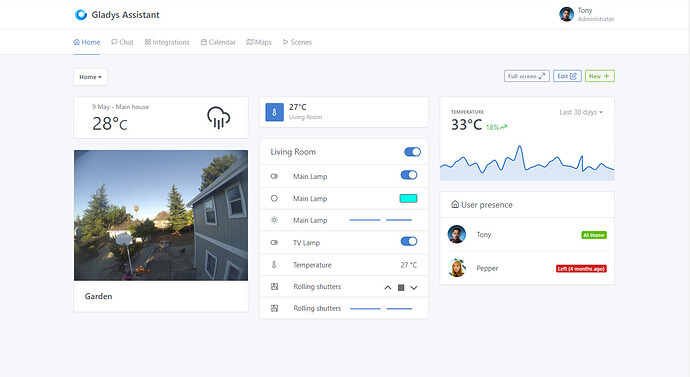
Task: Click the '9 May - Main house' text
Action: coord(120,106)
